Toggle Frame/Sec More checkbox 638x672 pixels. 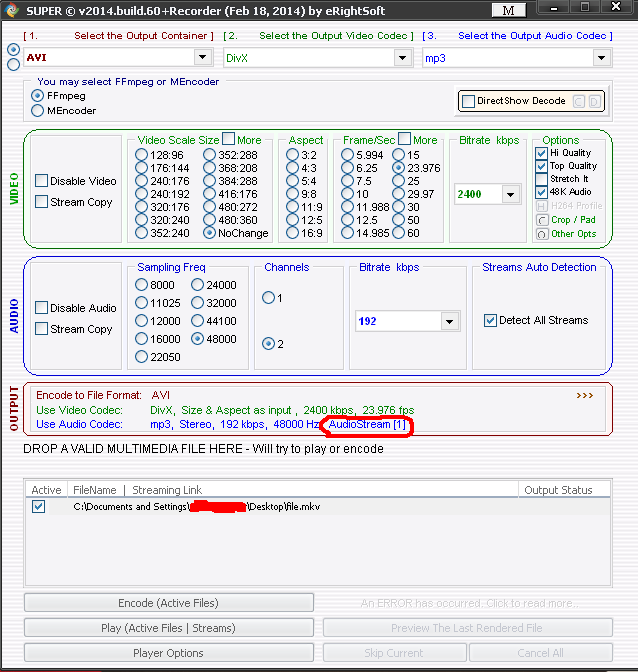pyautogui.click(x=404, y=138)
